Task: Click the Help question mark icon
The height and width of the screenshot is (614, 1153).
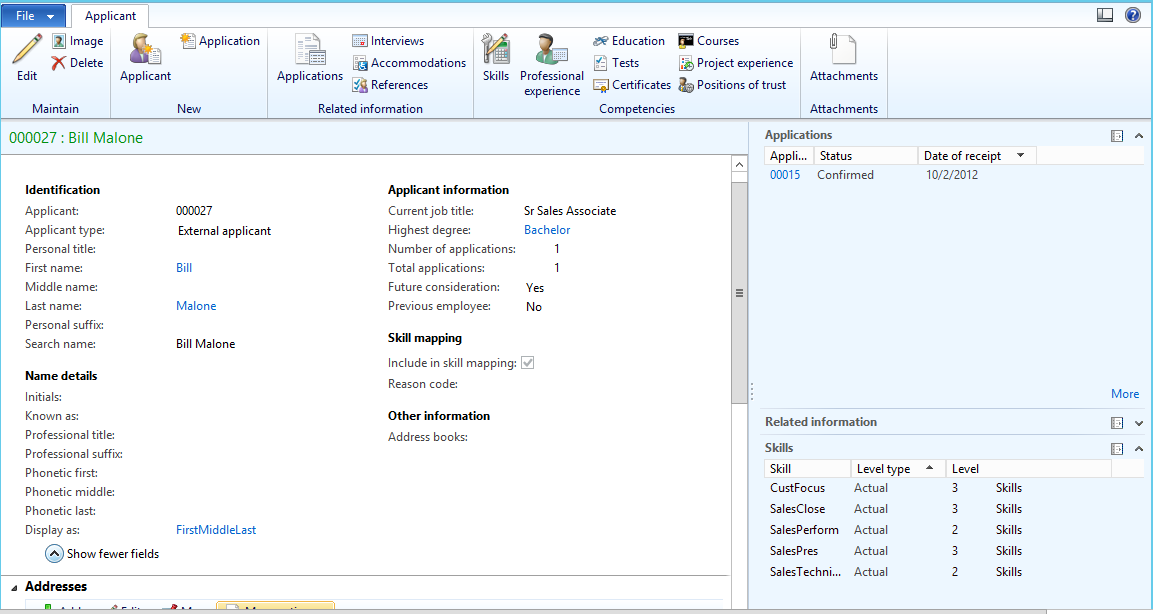Action: [x=1133, y=15]
